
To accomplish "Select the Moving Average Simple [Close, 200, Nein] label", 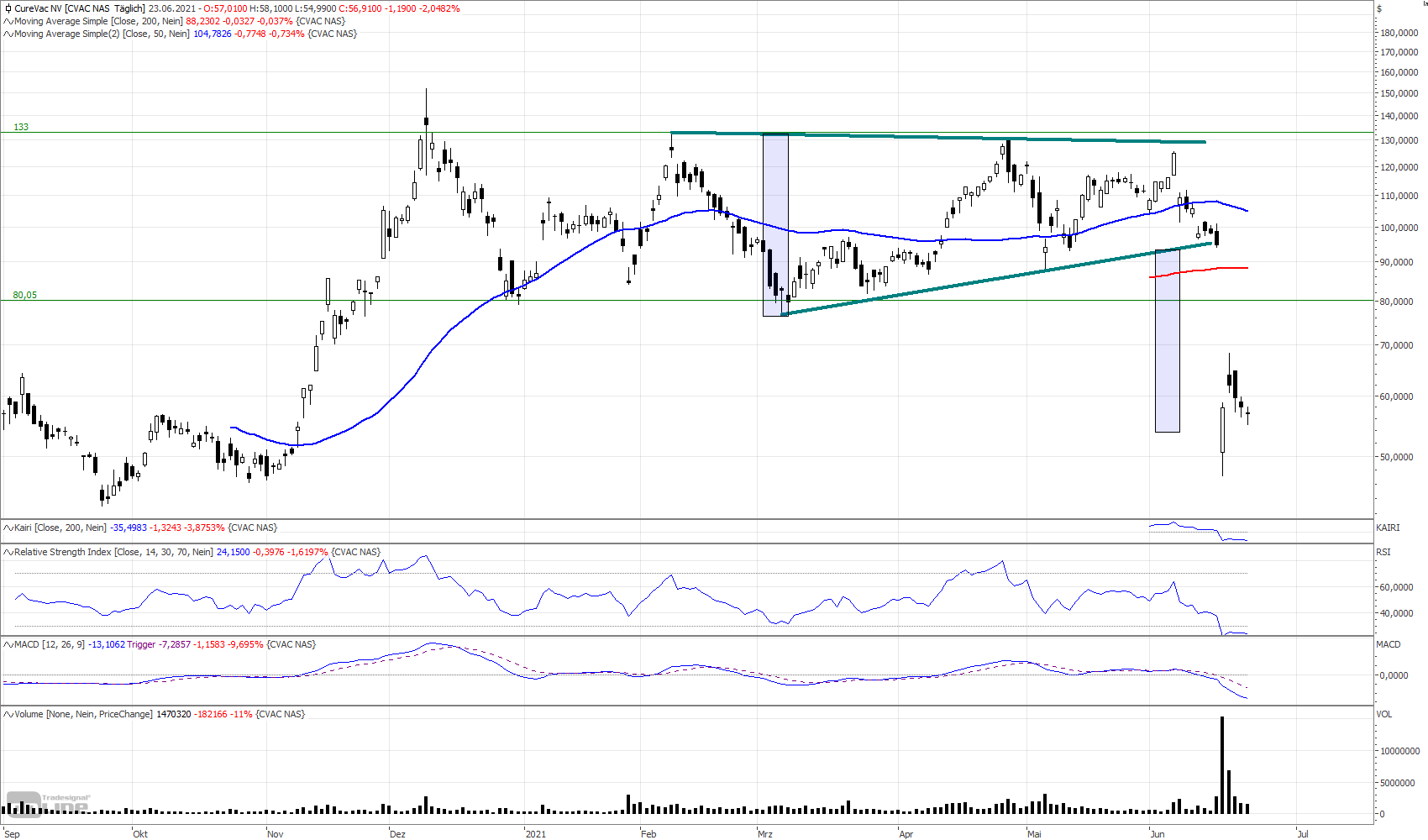I will (98, 21).
